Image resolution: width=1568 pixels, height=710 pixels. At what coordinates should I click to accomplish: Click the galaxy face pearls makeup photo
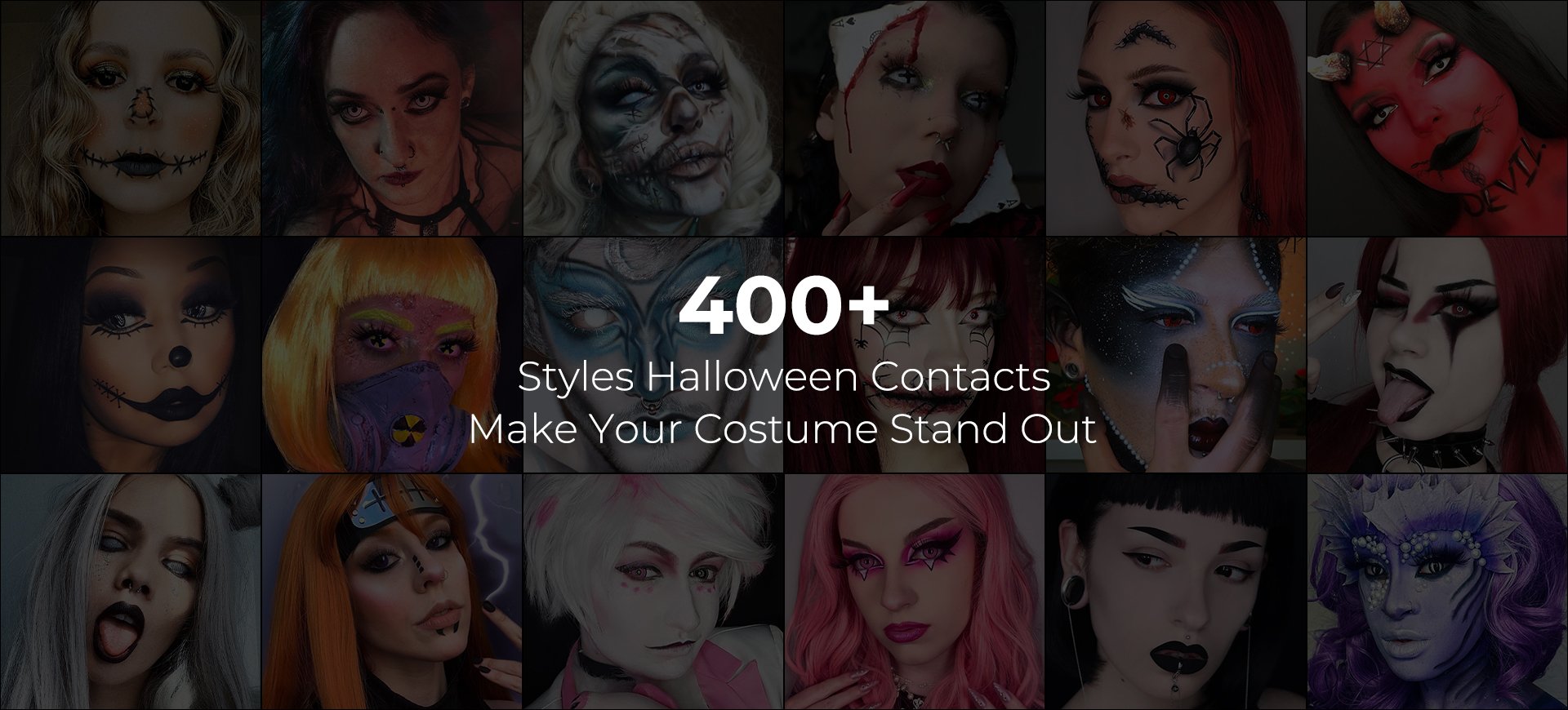tap(1176, 355)
